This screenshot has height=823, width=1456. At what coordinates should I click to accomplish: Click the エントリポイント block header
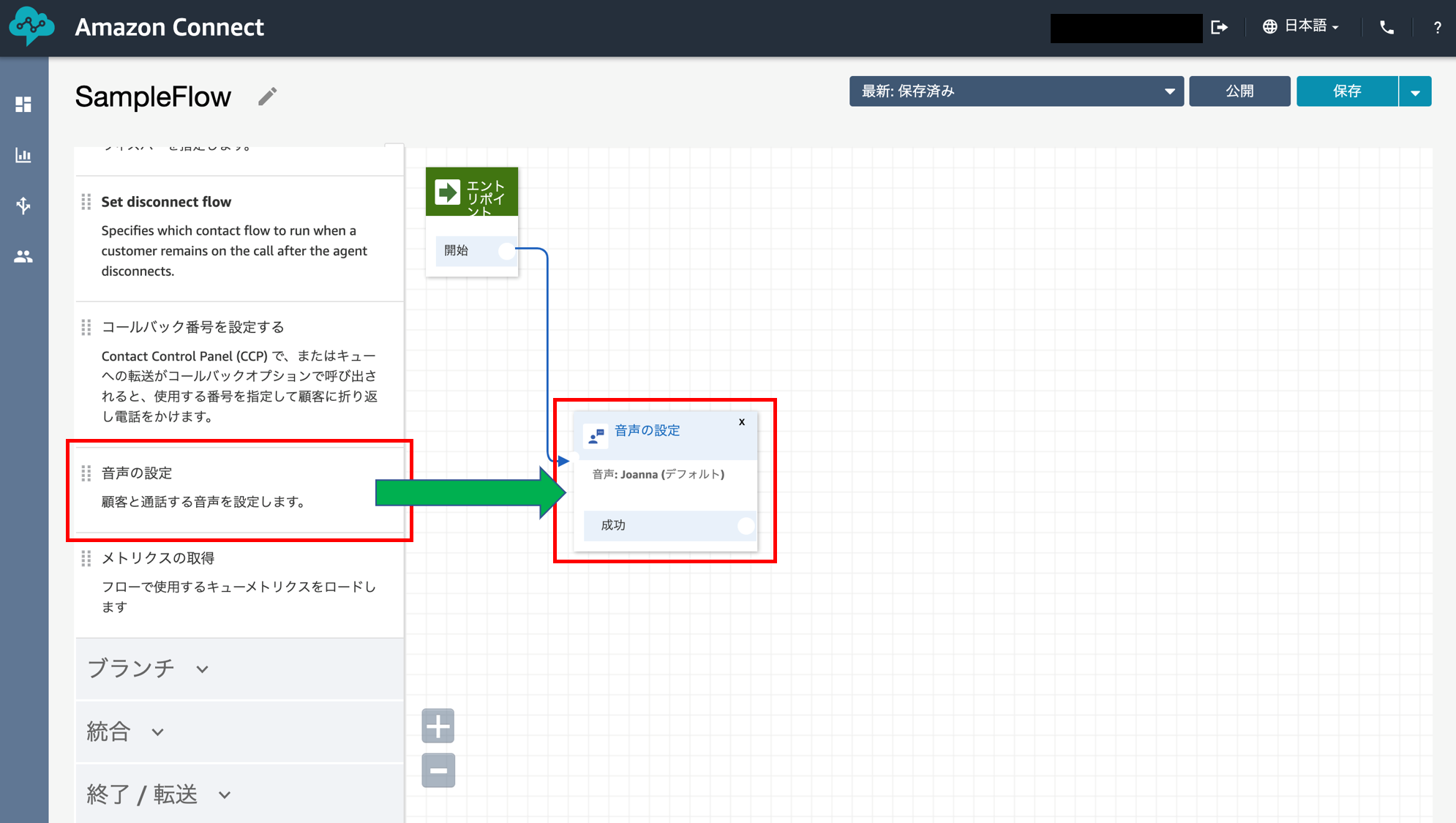tap(472, 192)
